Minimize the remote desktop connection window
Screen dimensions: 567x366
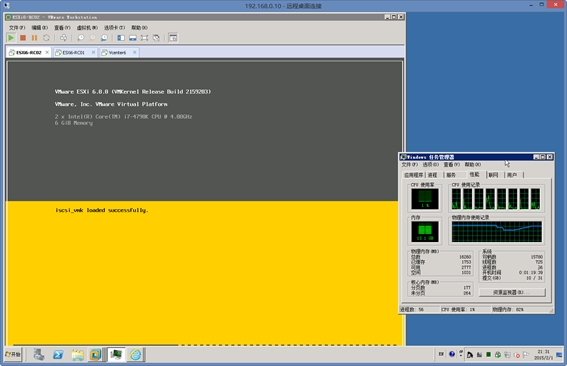531,5
